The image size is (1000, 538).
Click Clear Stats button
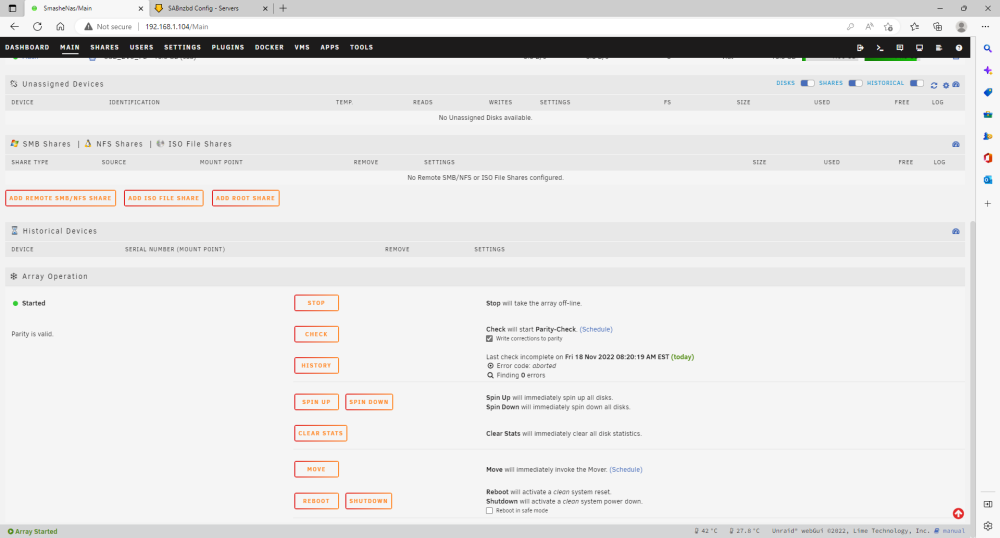pyautogui.click(x=321, y=433)
